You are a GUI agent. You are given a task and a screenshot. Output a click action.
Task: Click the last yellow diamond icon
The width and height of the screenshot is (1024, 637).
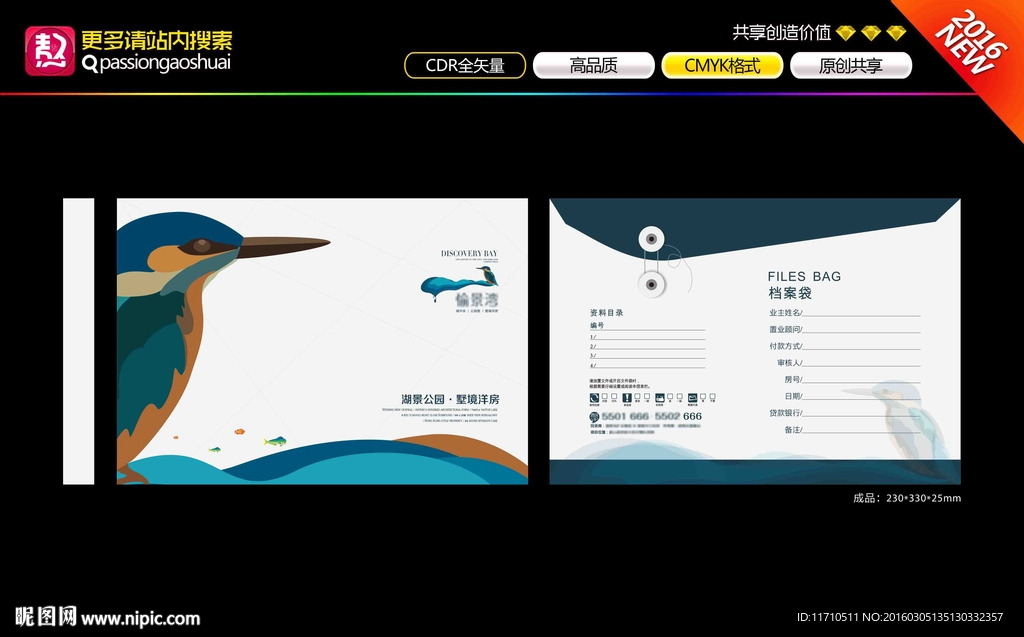tap(896, 33)
